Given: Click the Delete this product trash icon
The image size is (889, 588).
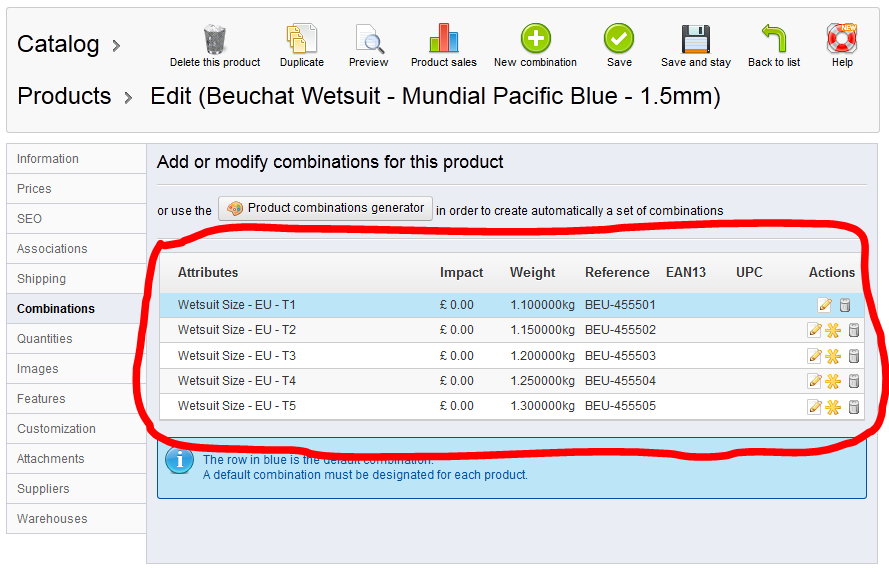Looking at the screenshot, I should 215,39.
